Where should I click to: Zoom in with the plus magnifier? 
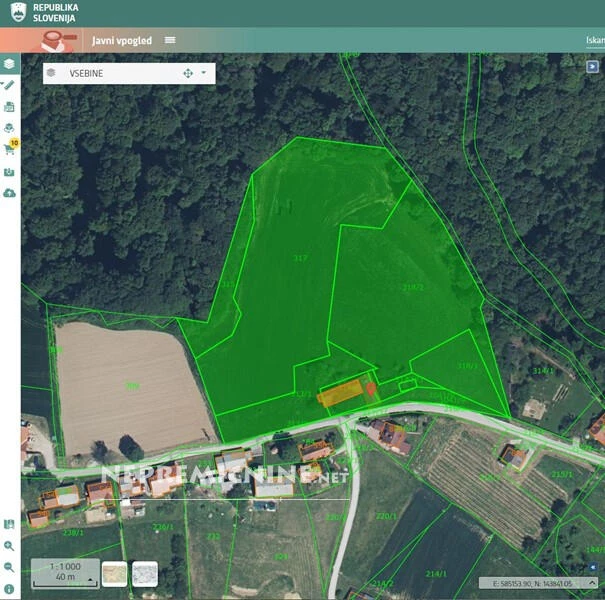[x=9, y=546]
